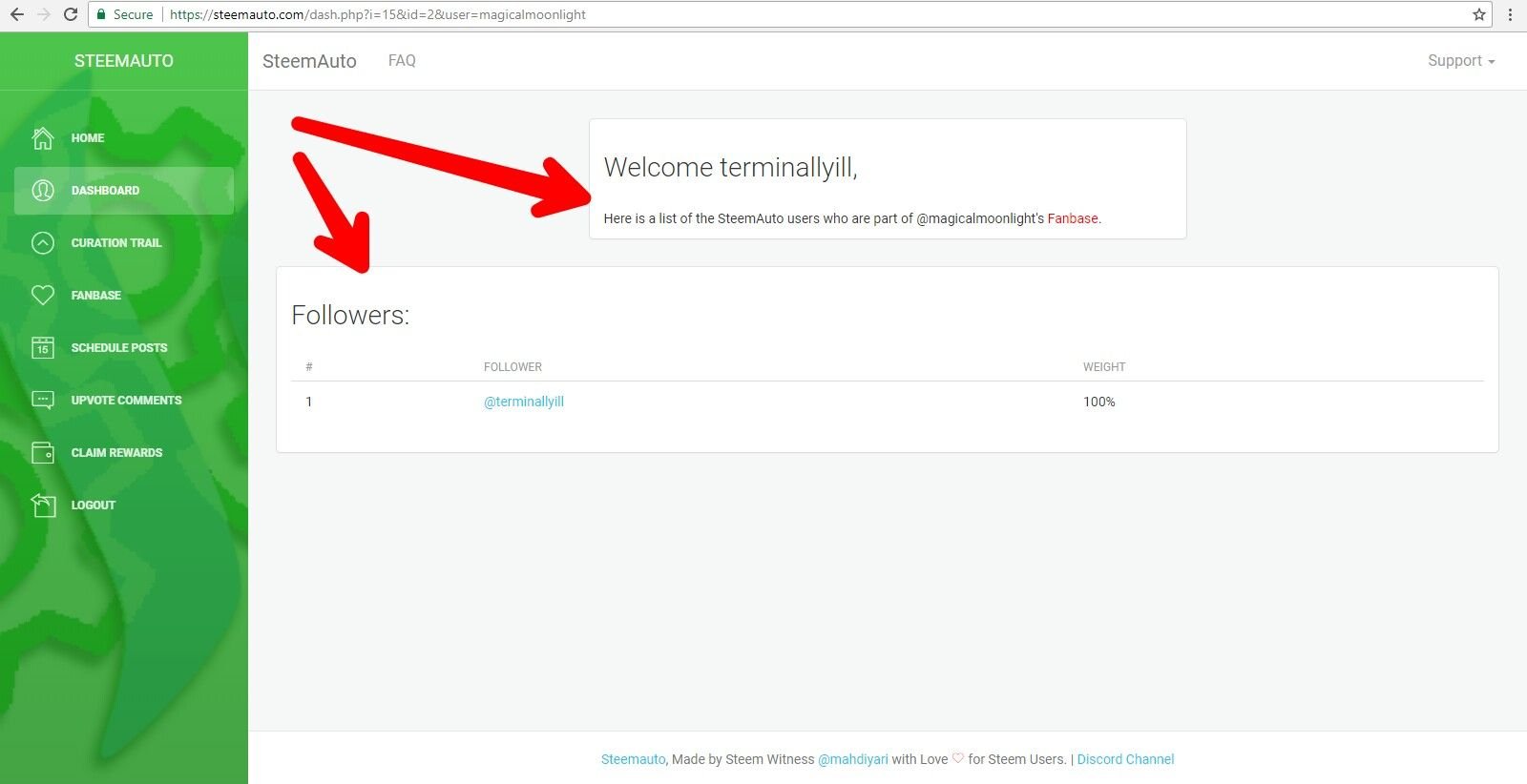This screenshot has width=1527, height=784.
Task: Open SCHEDULE POSTS label
Action: [119, 348]
